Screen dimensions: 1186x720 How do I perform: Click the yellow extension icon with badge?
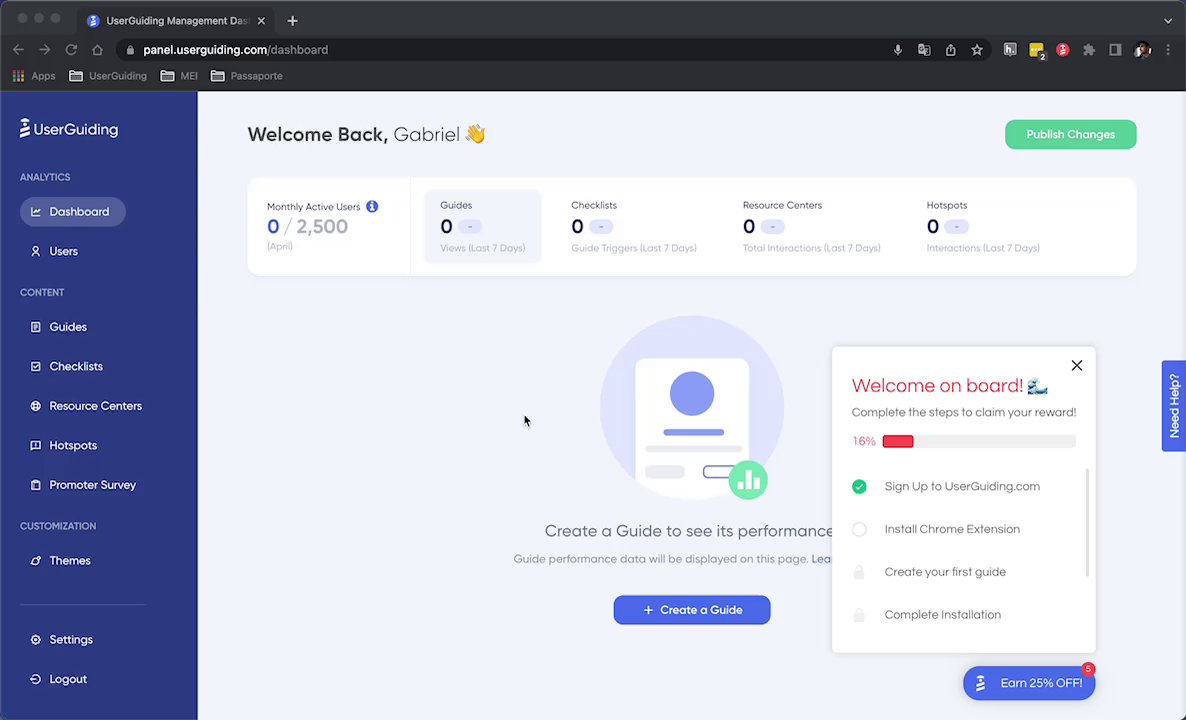[1036, 51]
